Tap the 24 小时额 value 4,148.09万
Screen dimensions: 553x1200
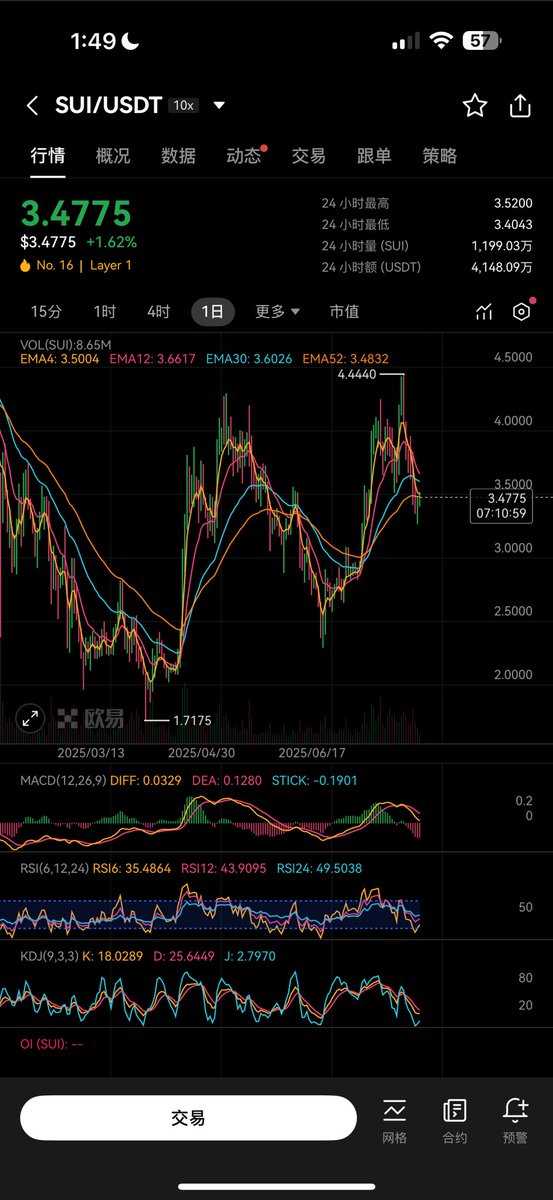point(500,267)
